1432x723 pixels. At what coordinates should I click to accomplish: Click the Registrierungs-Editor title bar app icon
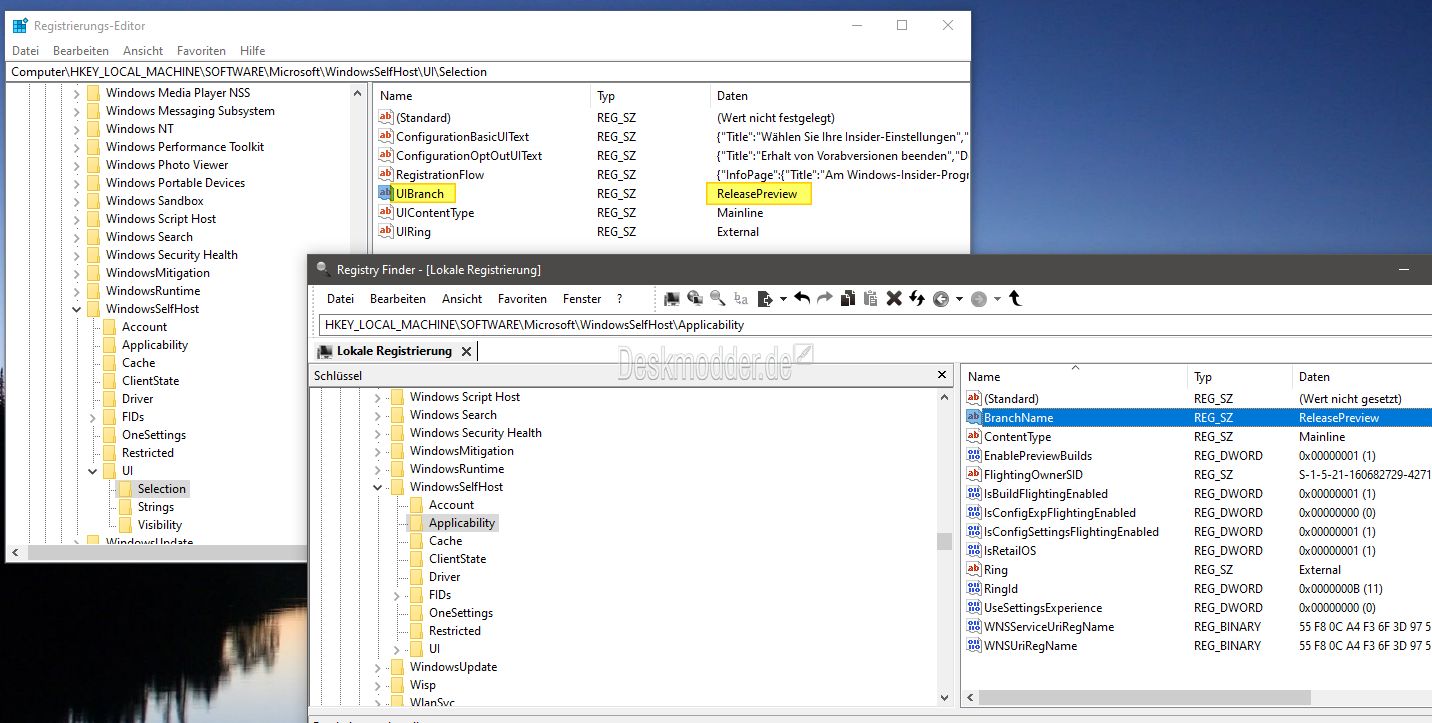pos(20,26)
